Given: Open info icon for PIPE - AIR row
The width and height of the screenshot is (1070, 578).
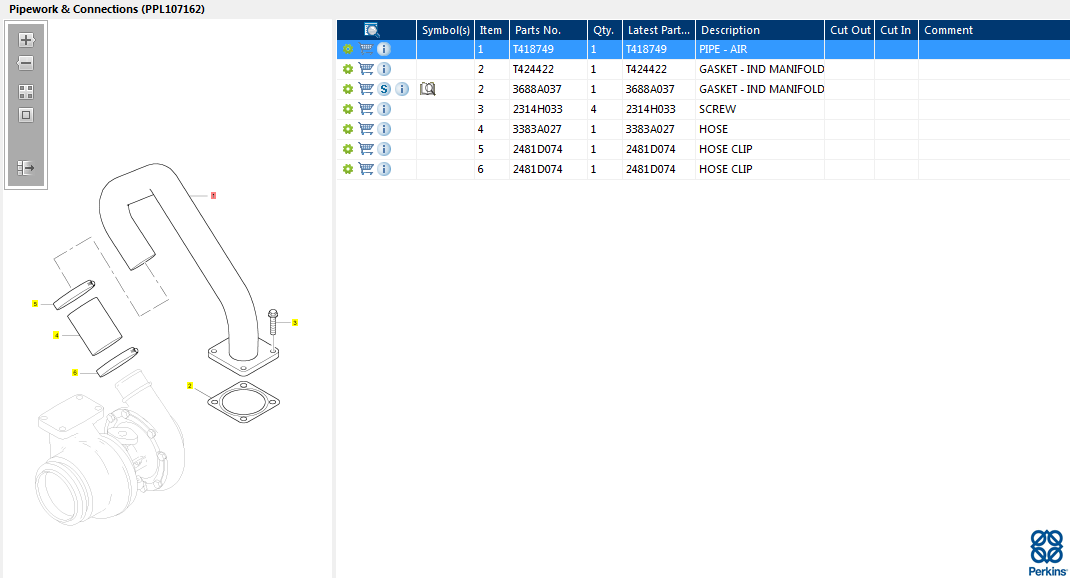Looking at the screenshot, I should (x=384, y=49).
